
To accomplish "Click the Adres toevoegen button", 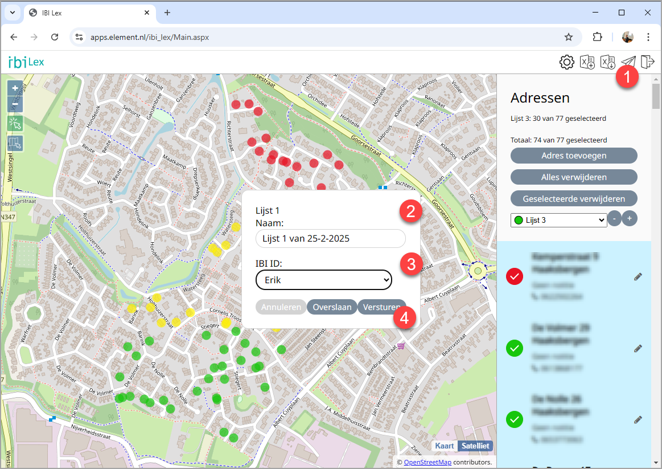I will pos(574,155).
